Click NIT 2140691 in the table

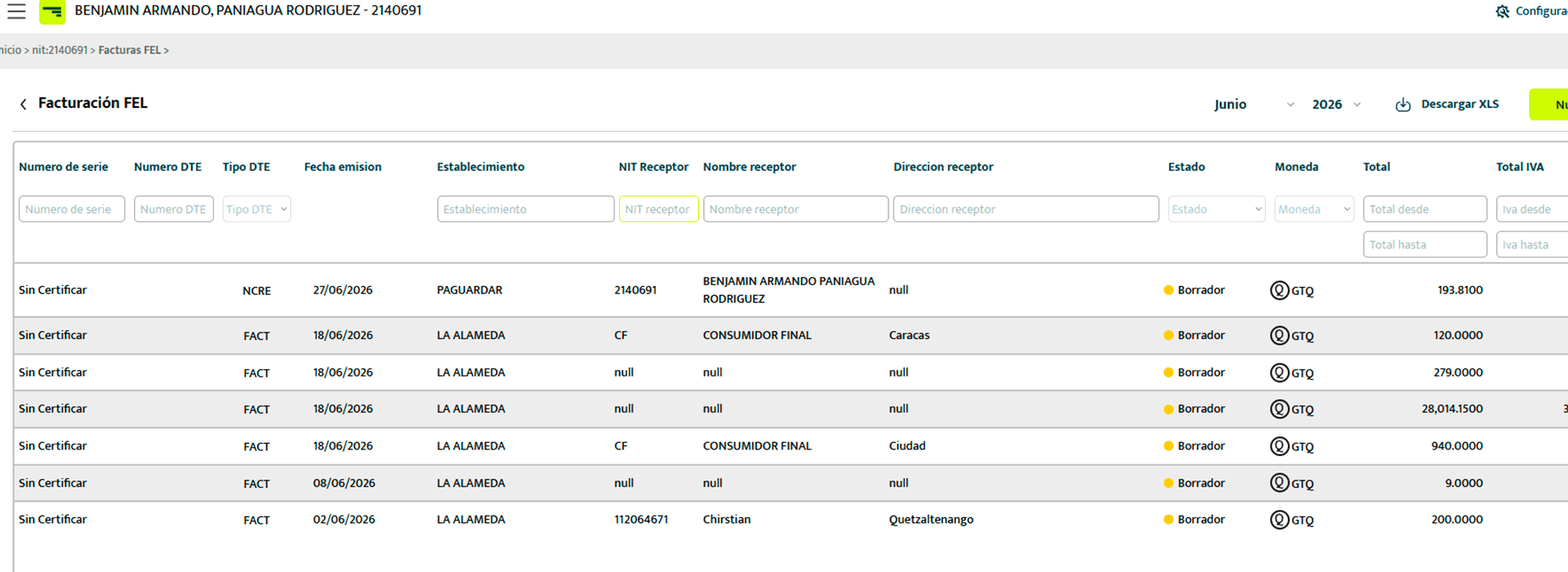click(x=635, y=290)
